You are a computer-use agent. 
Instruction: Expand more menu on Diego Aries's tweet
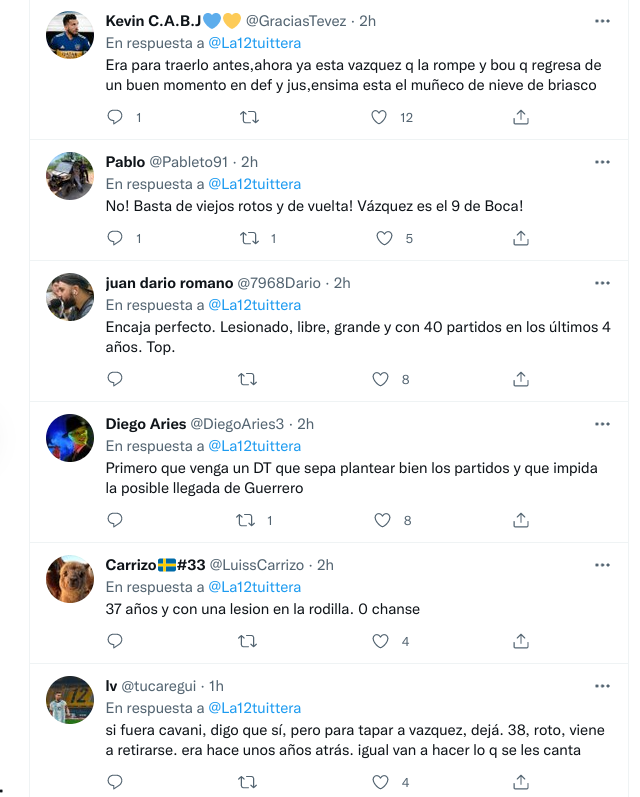click(x=602, y=424)
